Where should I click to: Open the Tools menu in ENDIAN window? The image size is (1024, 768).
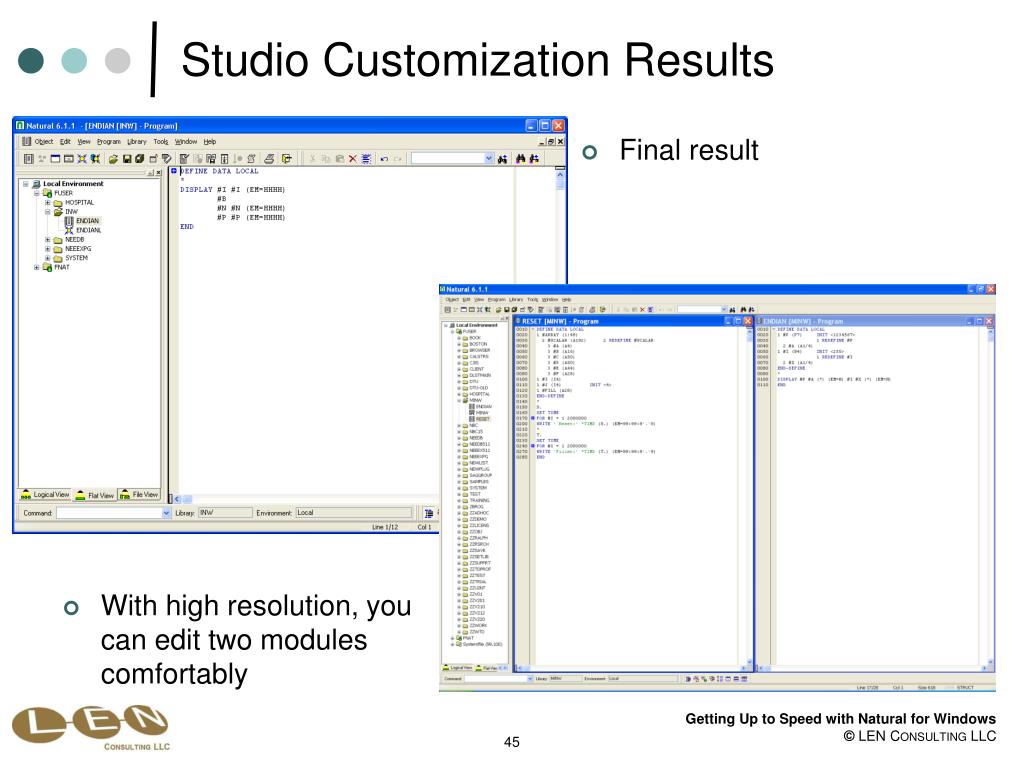coord(161,142)
